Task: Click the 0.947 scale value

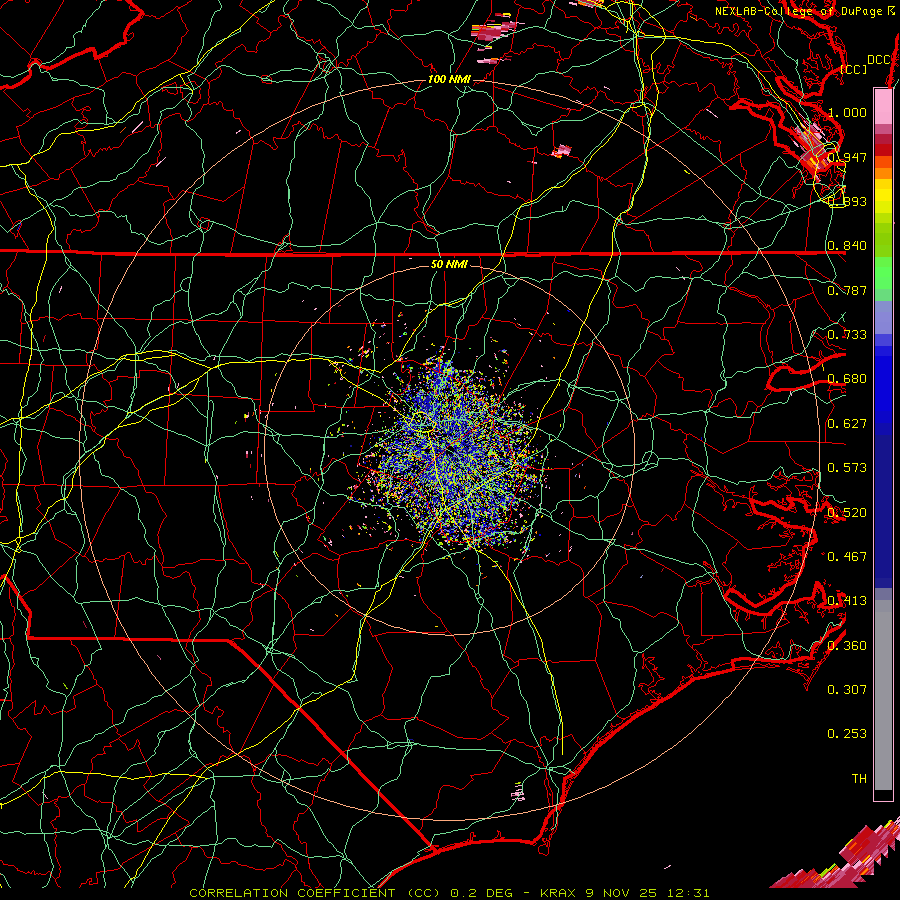Action: click(847, 157)
